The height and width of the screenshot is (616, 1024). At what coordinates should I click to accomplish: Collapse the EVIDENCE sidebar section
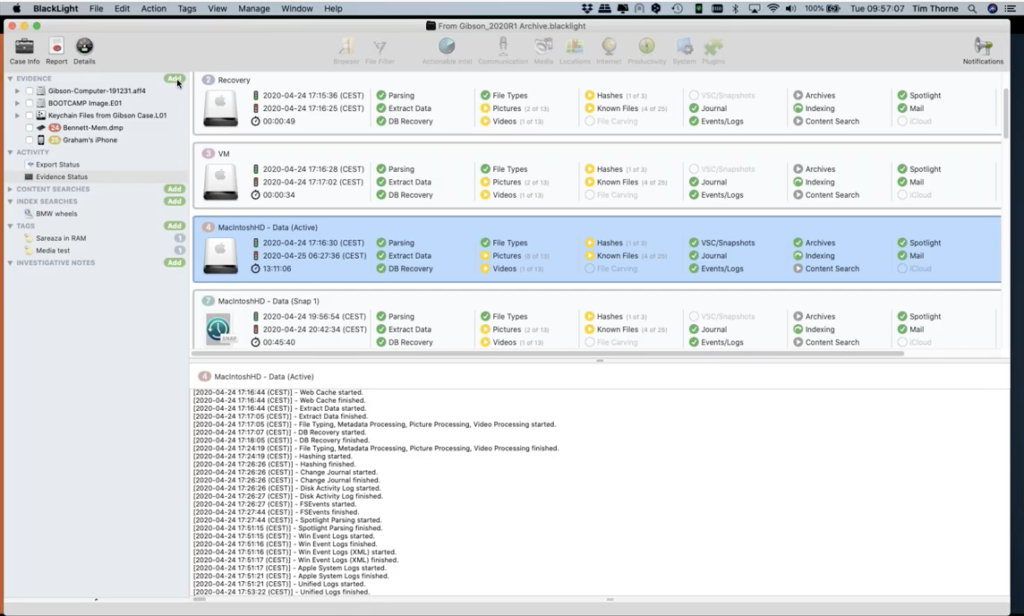(10, 78)
